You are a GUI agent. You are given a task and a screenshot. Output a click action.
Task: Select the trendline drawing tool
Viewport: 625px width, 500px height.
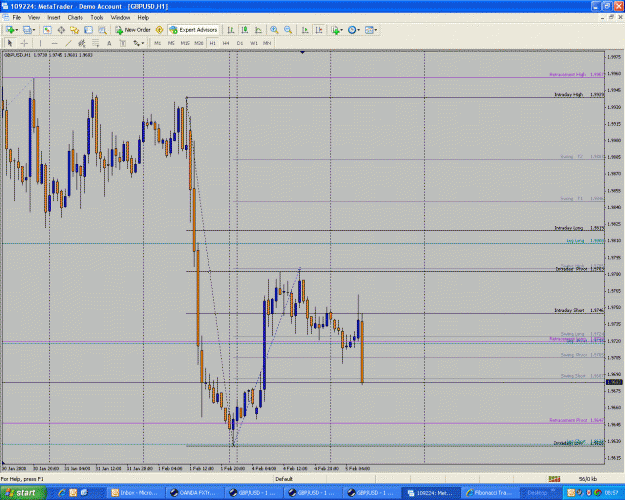[68, 43]
